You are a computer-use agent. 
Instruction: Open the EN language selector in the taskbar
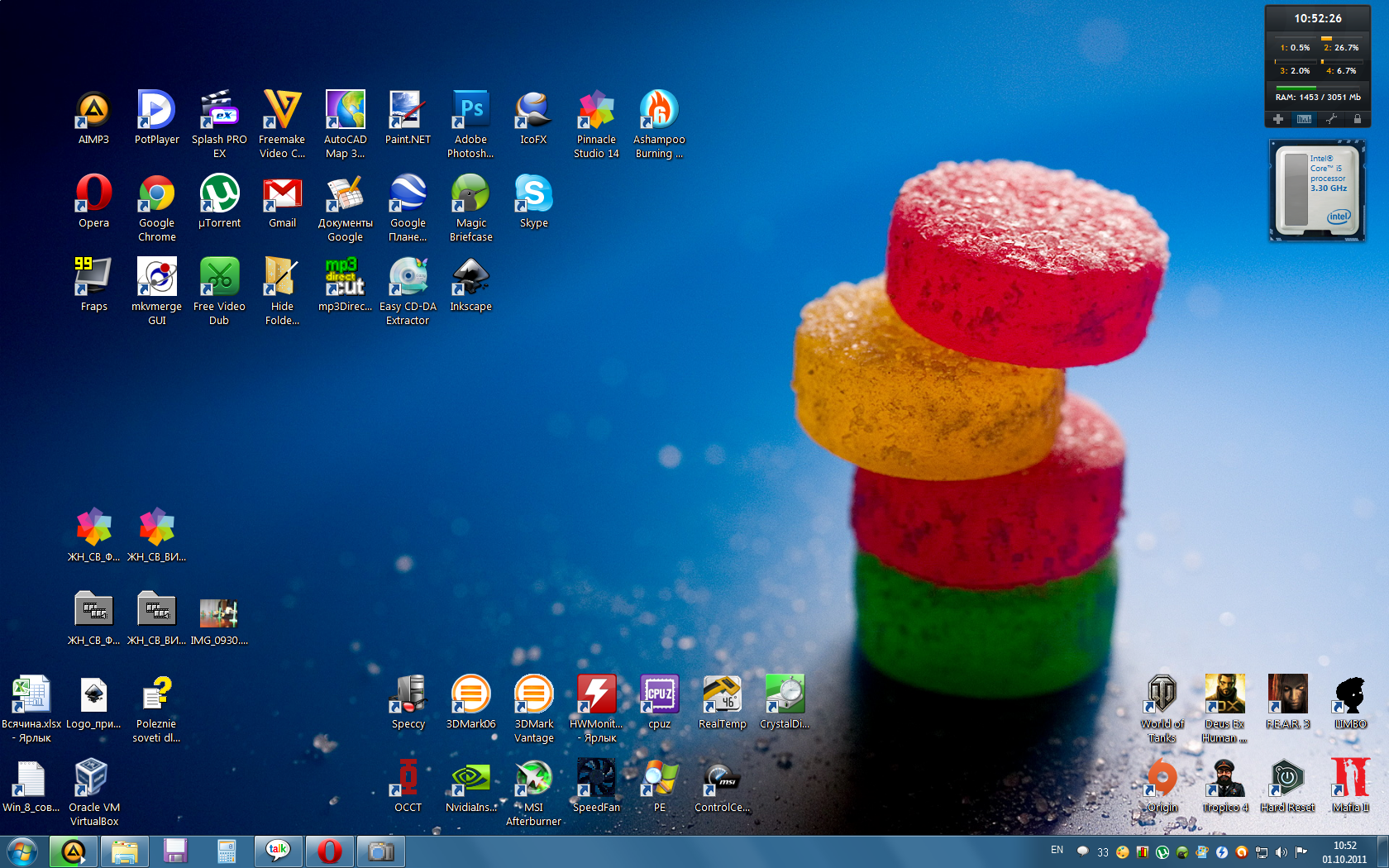coord(1057,850)
